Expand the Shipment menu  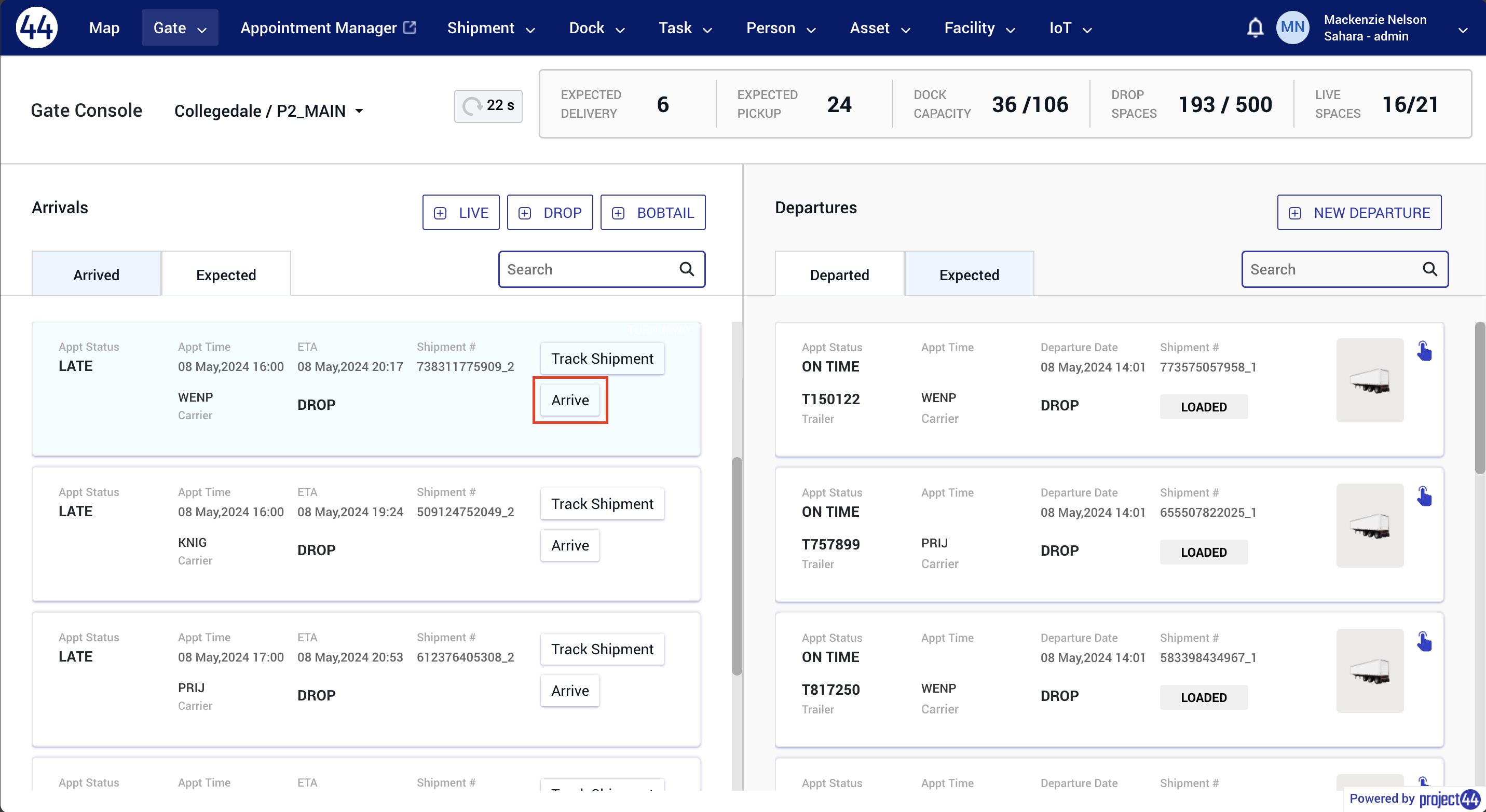click(x=491, y=27)
